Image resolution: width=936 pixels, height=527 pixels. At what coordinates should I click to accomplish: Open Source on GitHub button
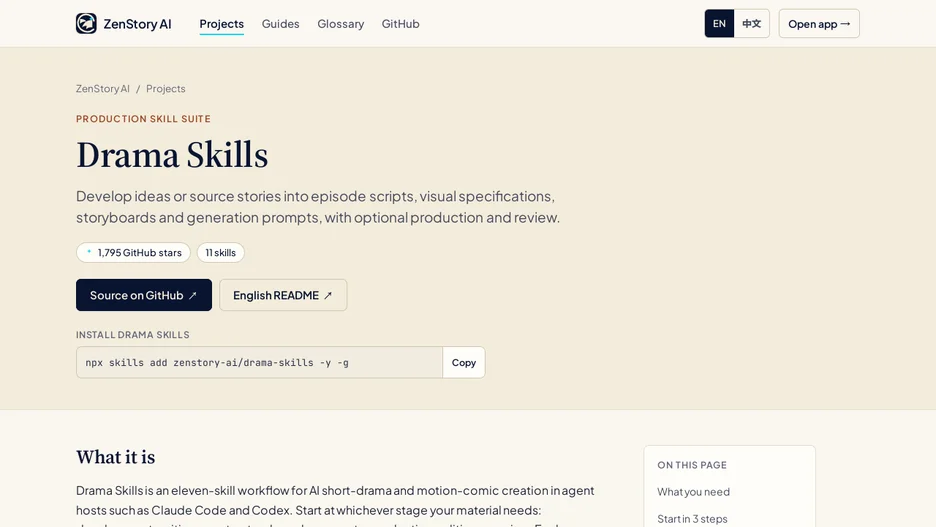144,295
